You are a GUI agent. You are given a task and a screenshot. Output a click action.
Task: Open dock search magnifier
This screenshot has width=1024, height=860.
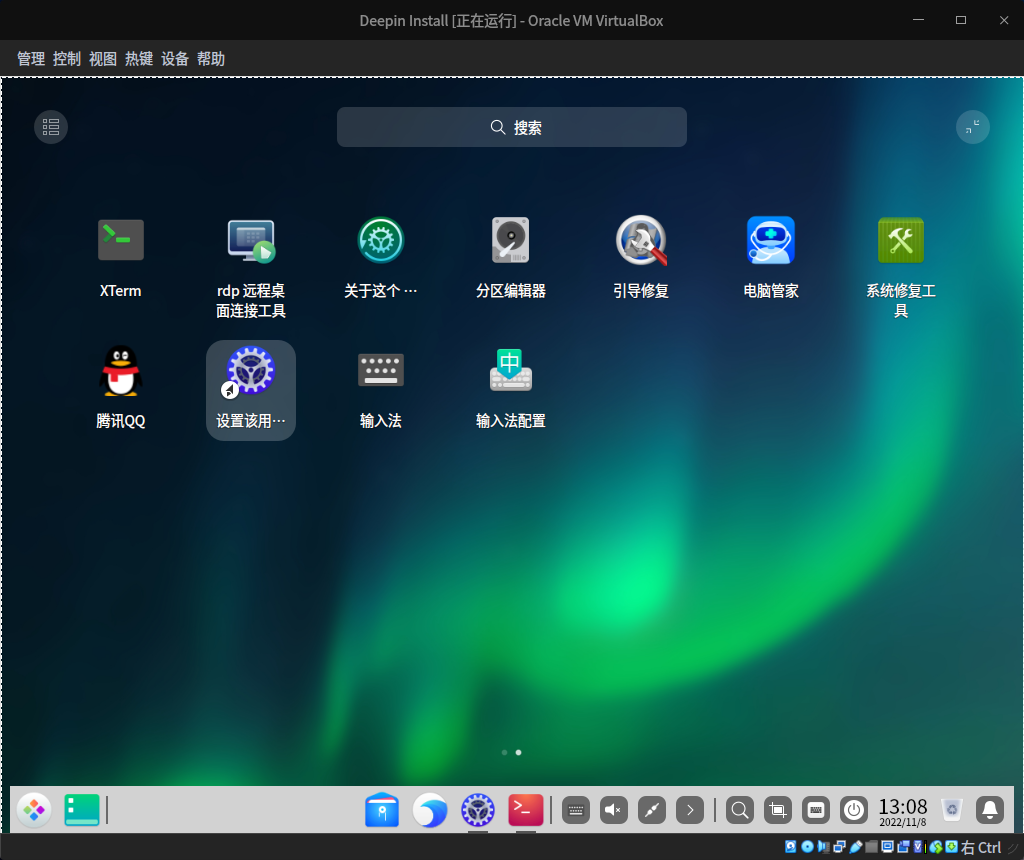tap(740, 810)
